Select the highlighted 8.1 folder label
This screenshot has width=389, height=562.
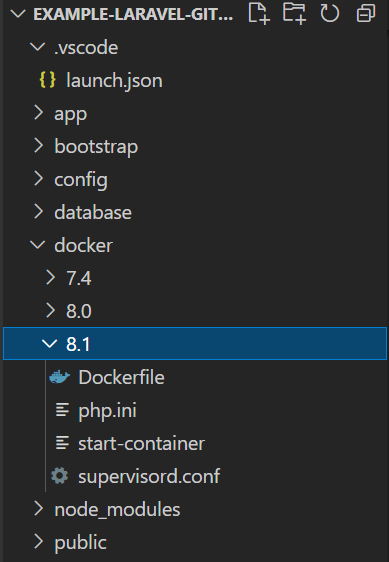click(x=78, y=344)
